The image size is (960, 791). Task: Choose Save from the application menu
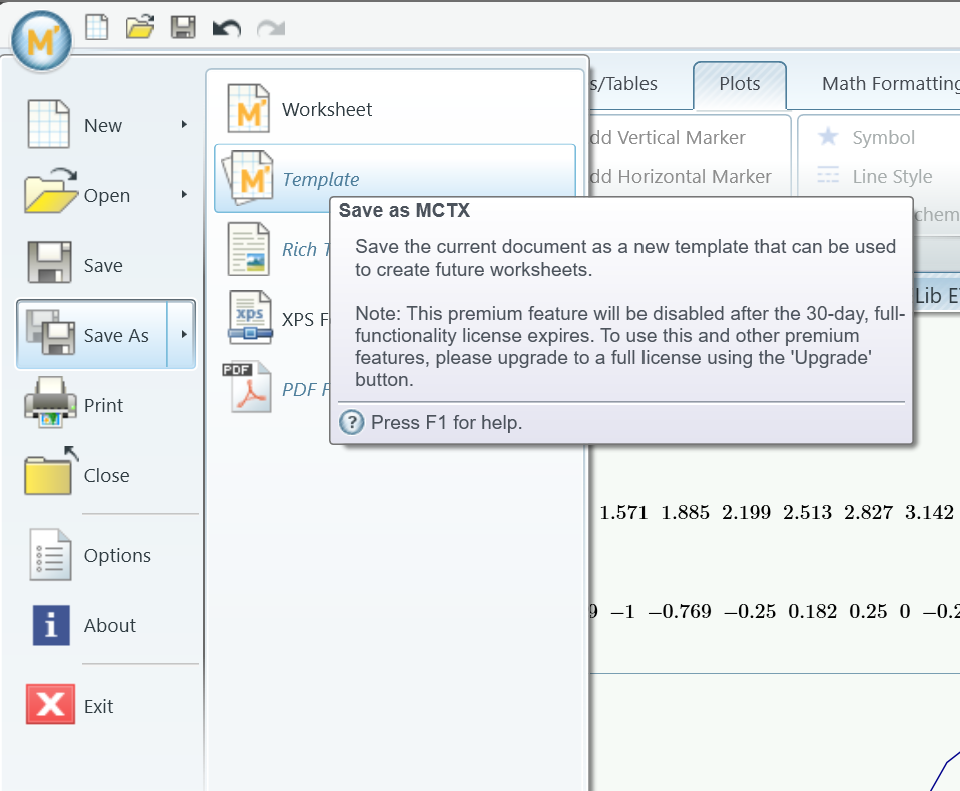click(102, 266)
